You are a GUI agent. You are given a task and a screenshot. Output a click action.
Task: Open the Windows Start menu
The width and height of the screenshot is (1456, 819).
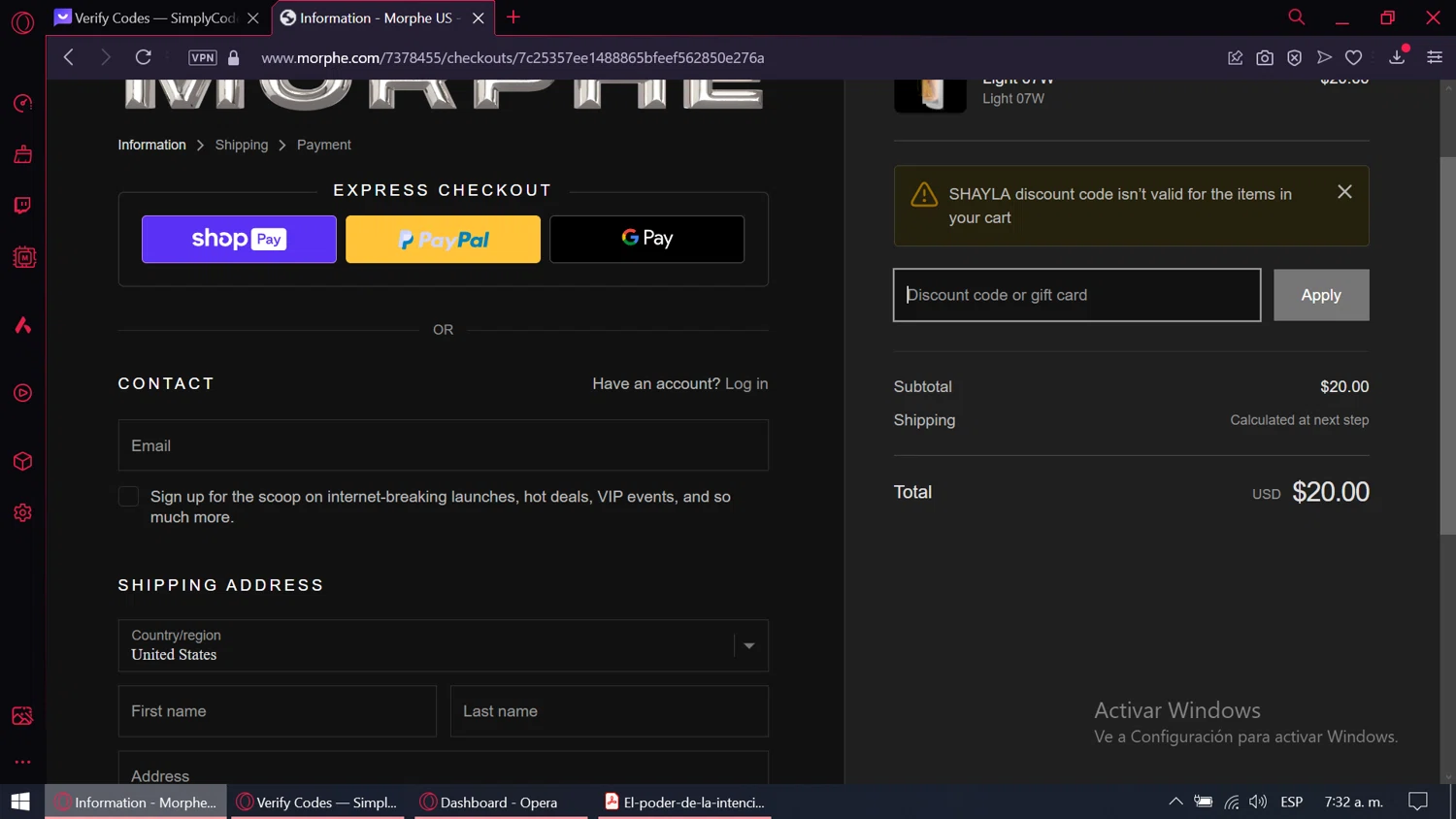pyautogui.click(x=20, y=802)
